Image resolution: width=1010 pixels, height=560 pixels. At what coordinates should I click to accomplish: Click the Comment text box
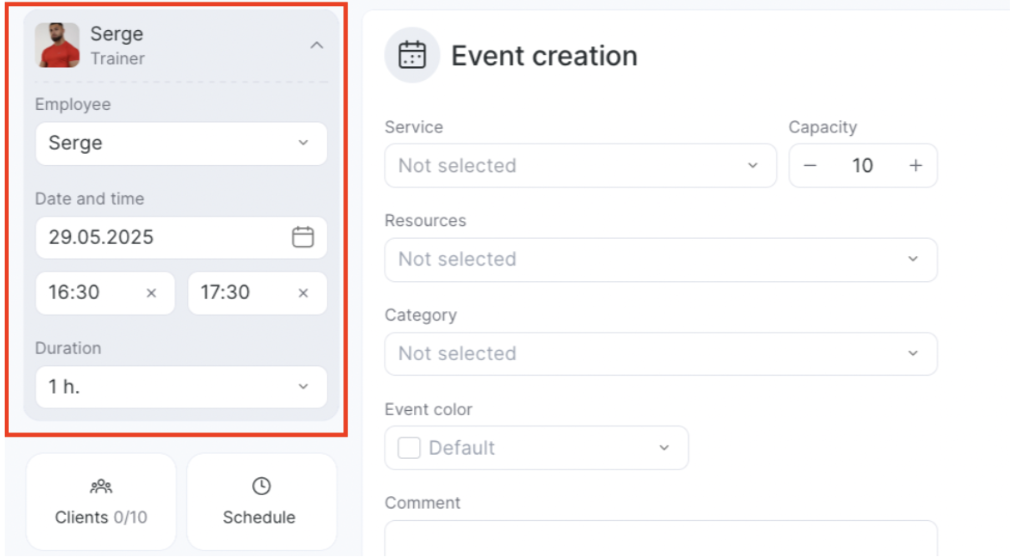pyautogui.click(x=661, y=538)
